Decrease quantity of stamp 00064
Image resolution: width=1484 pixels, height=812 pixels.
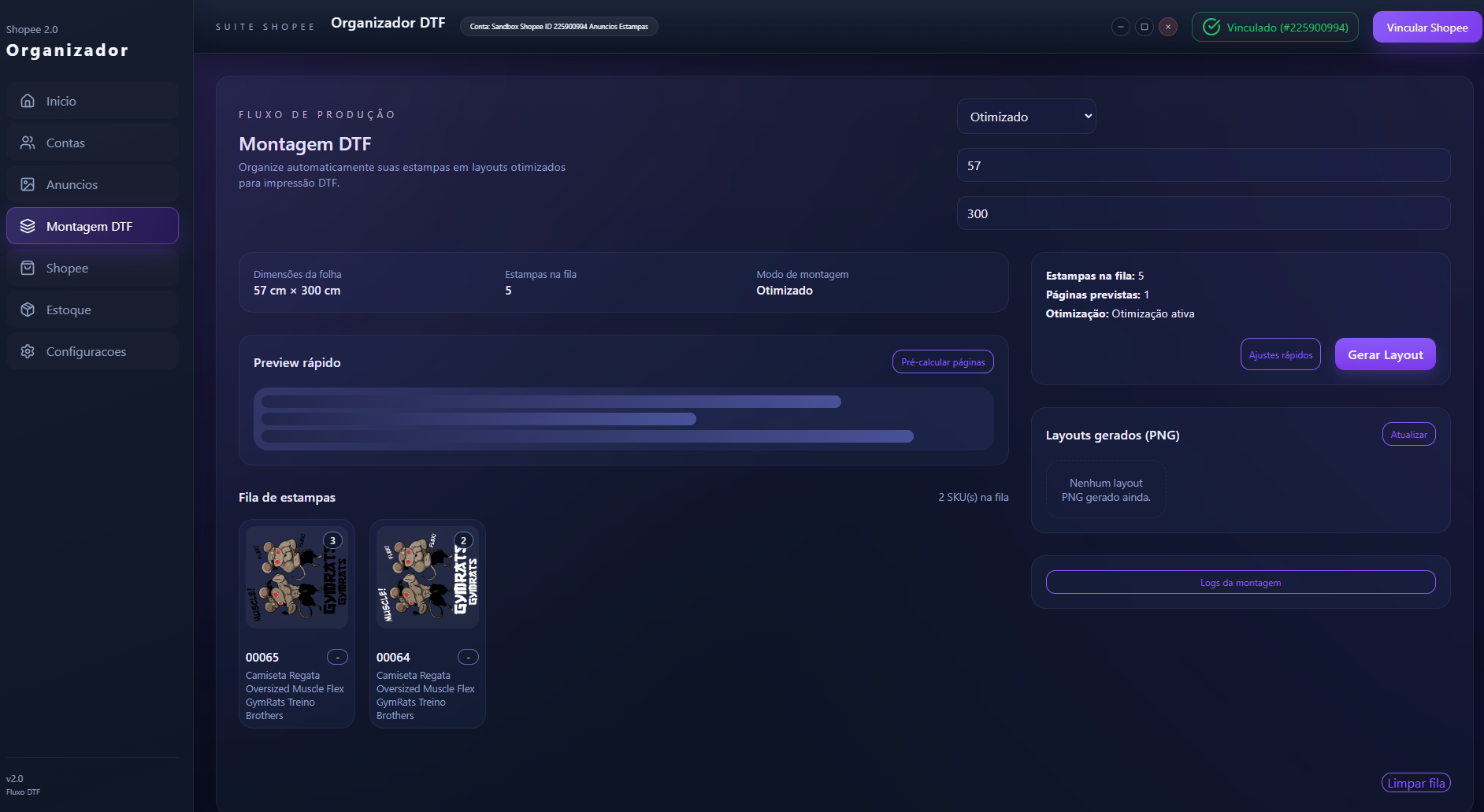(x=468, y=657)
